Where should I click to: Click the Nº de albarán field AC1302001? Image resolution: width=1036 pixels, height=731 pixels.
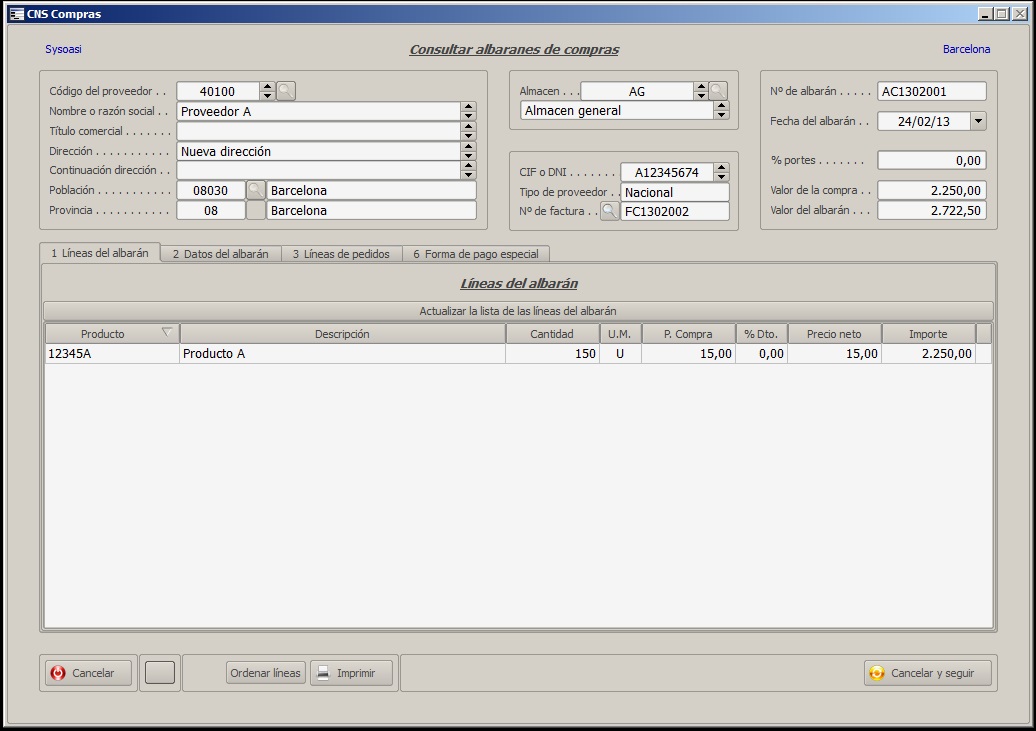tap(932, 91)
